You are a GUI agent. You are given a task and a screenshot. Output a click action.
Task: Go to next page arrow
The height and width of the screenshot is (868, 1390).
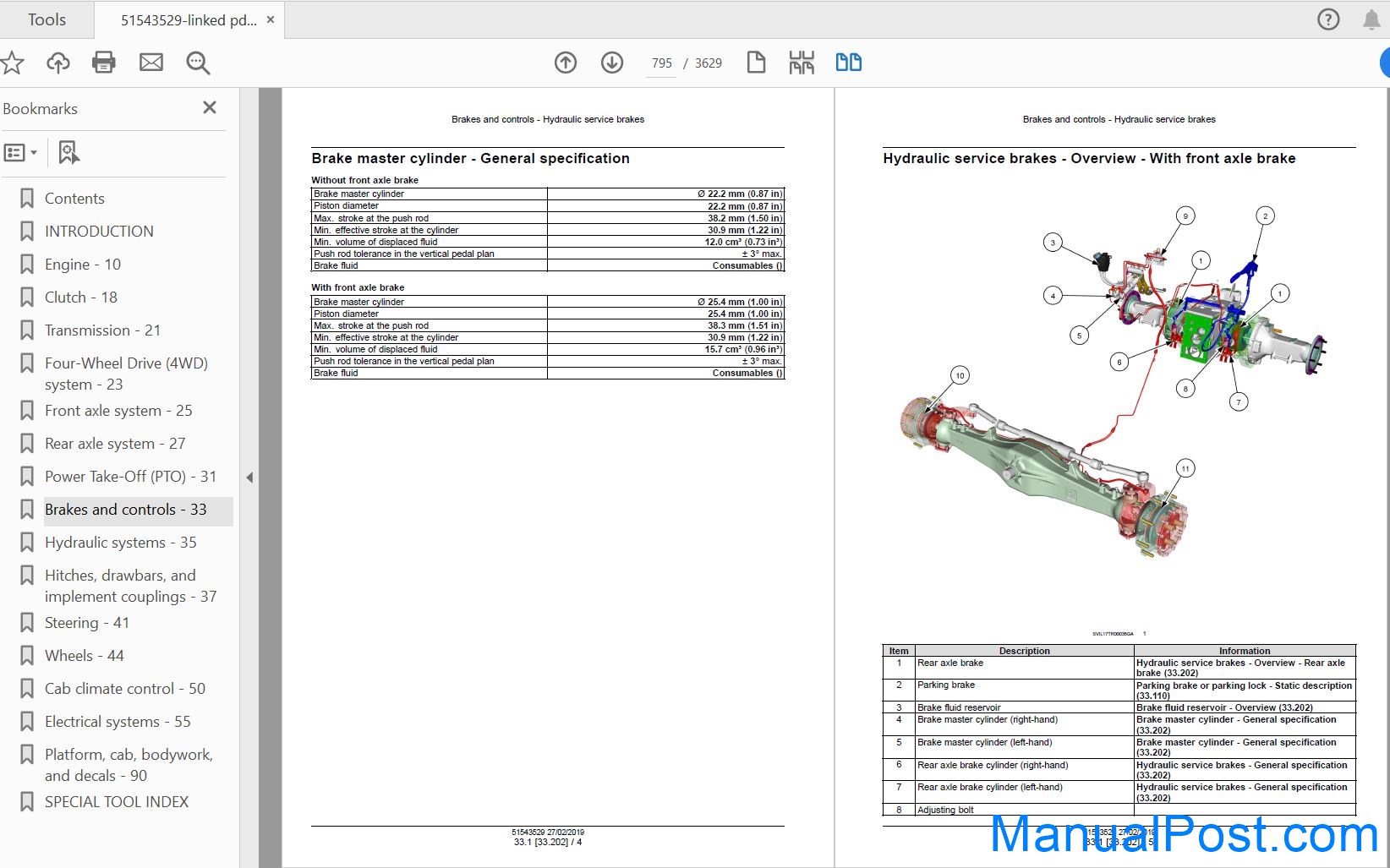pos(612,63)
